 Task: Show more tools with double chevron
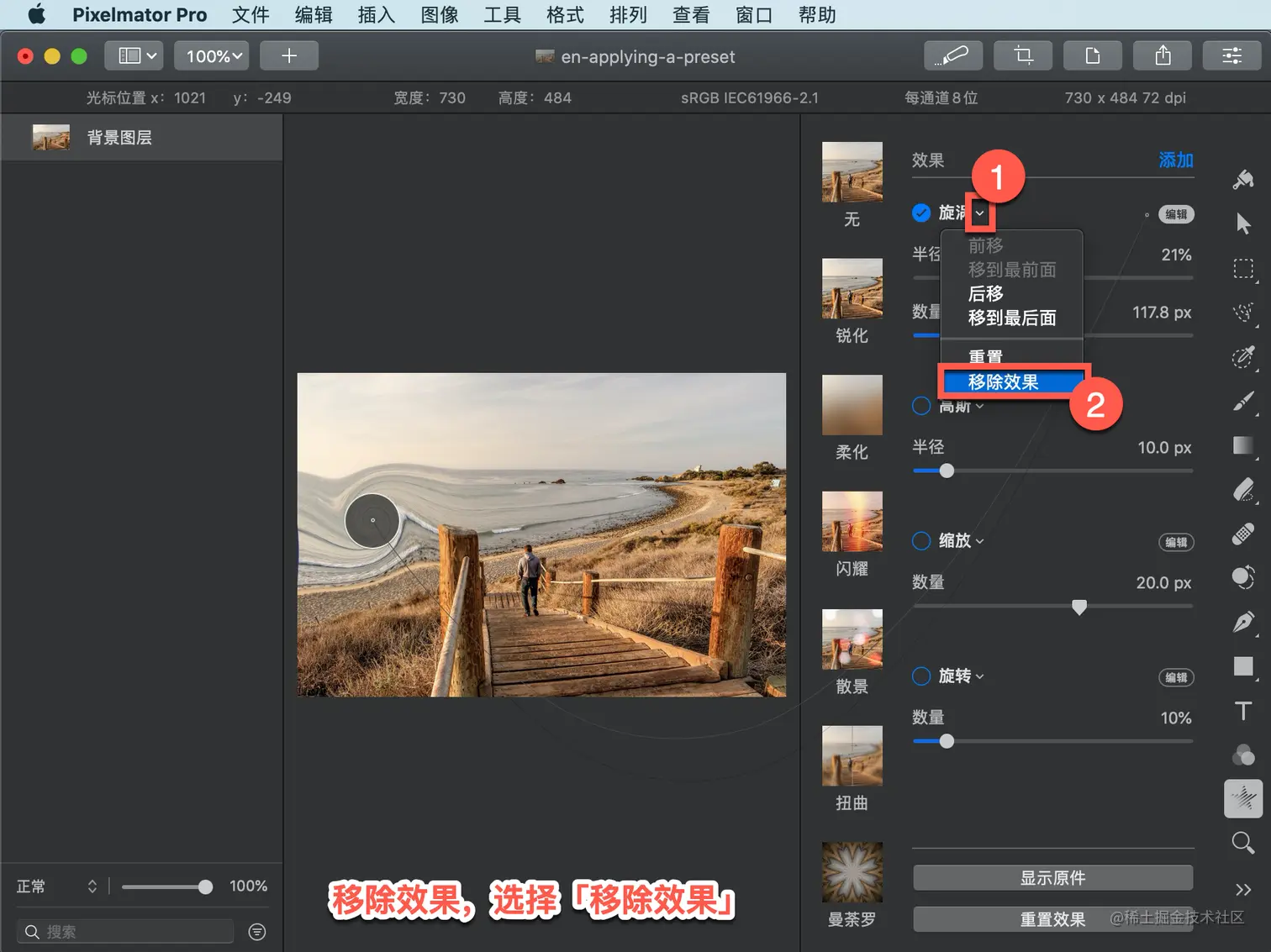point(1243,889)
